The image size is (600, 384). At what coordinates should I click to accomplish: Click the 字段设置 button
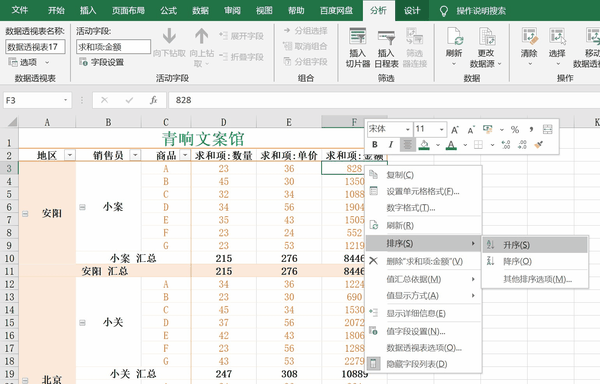pos(101,62)
